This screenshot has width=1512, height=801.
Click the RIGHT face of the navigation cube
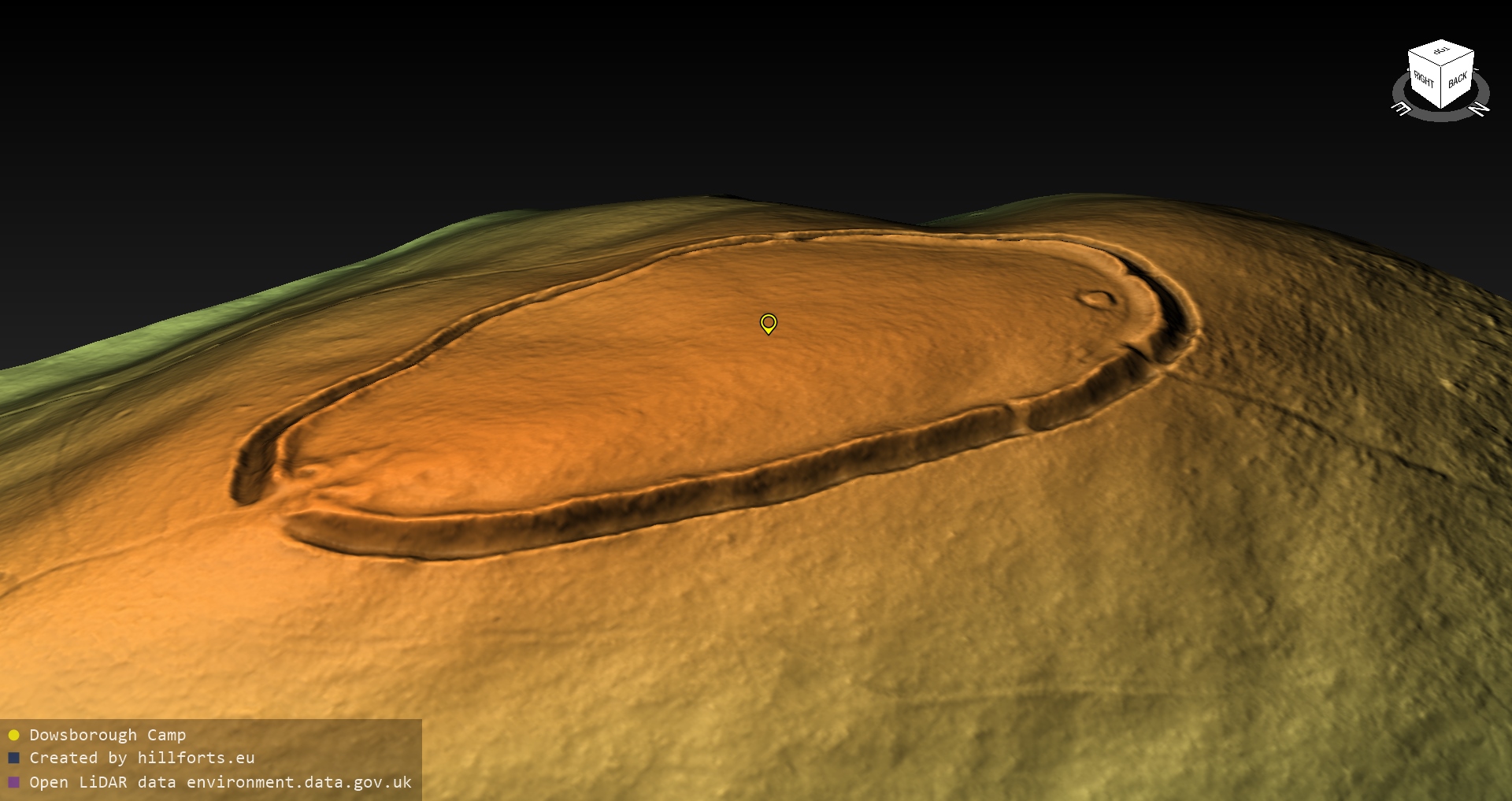tap(1424, 79)
